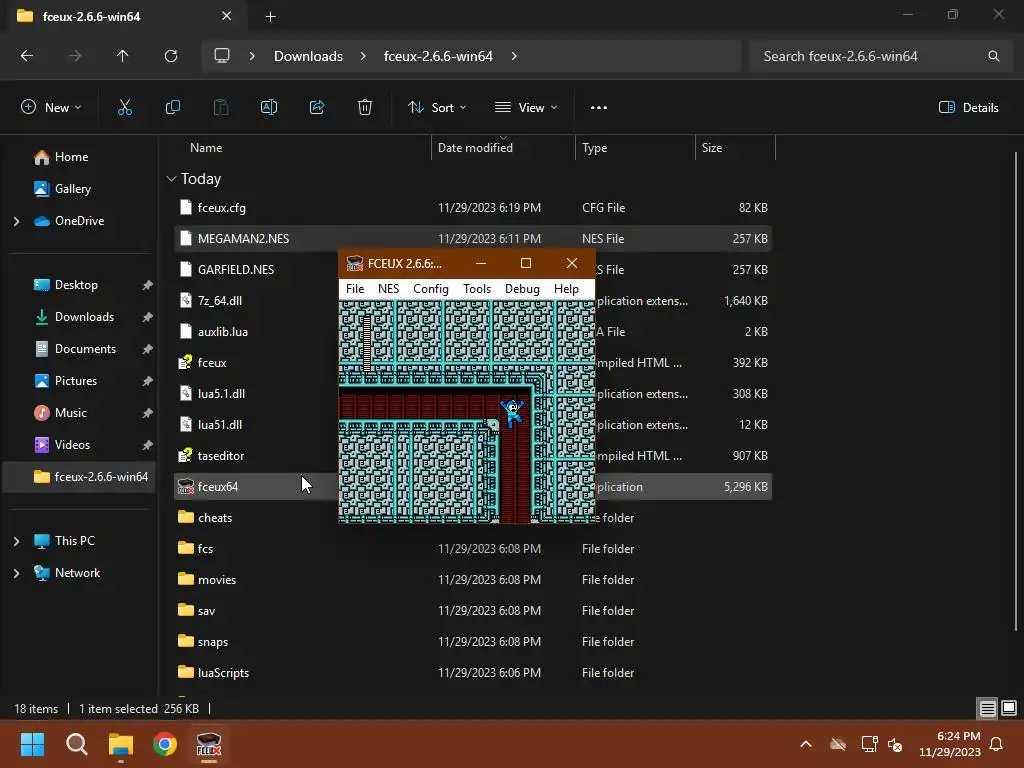Click the PC monitor icon in address bar
Viewport: 1024px width, 768px height.
222,56
